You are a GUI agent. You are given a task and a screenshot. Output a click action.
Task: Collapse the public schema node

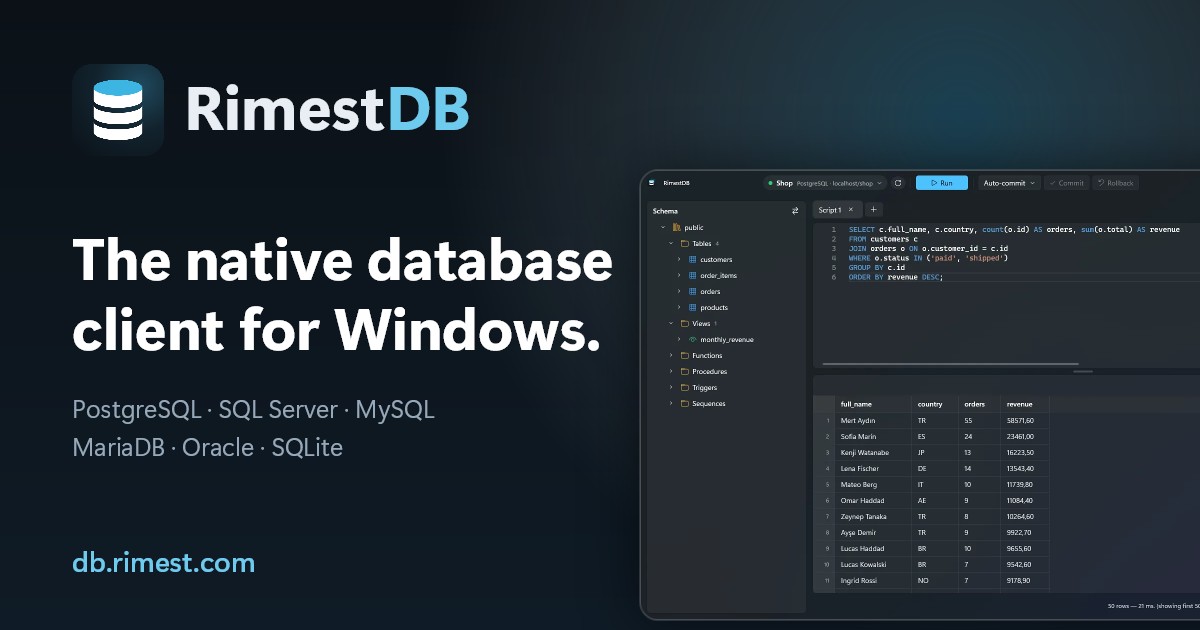click(662, 227)
